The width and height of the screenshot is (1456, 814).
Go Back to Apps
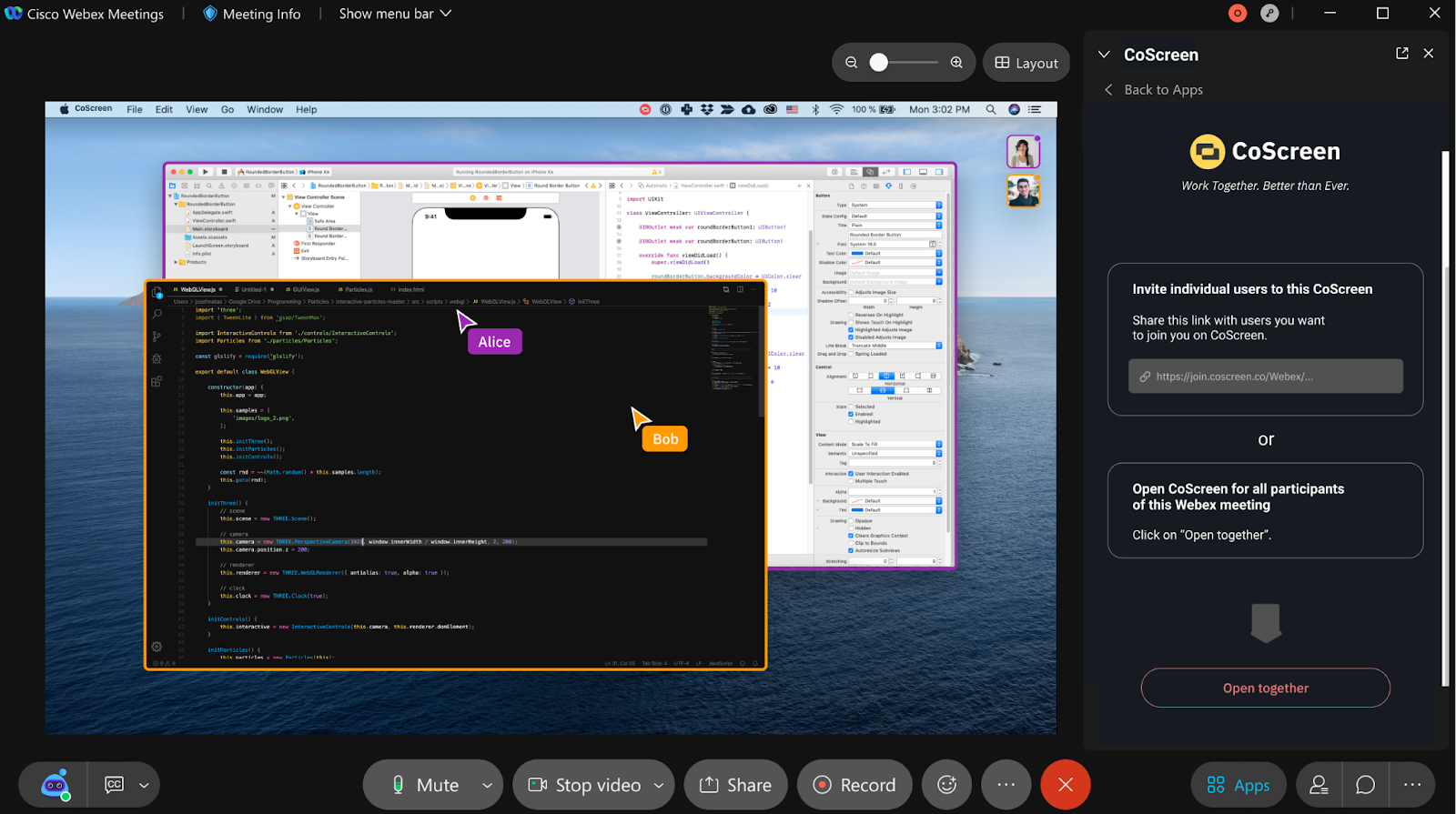pyautogui.click(x=1154, y=89)
